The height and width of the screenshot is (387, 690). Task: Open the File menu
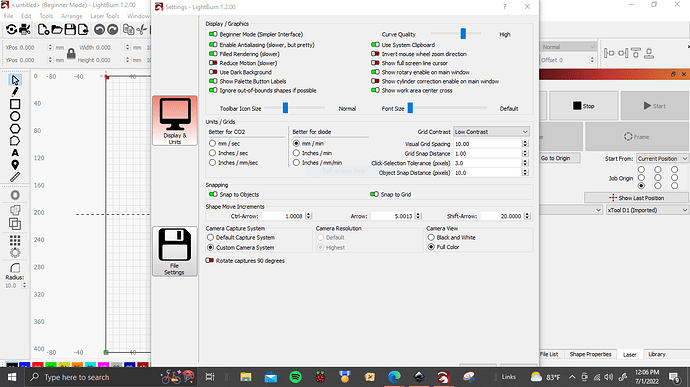pyautogui.click(x=8, y=16)
